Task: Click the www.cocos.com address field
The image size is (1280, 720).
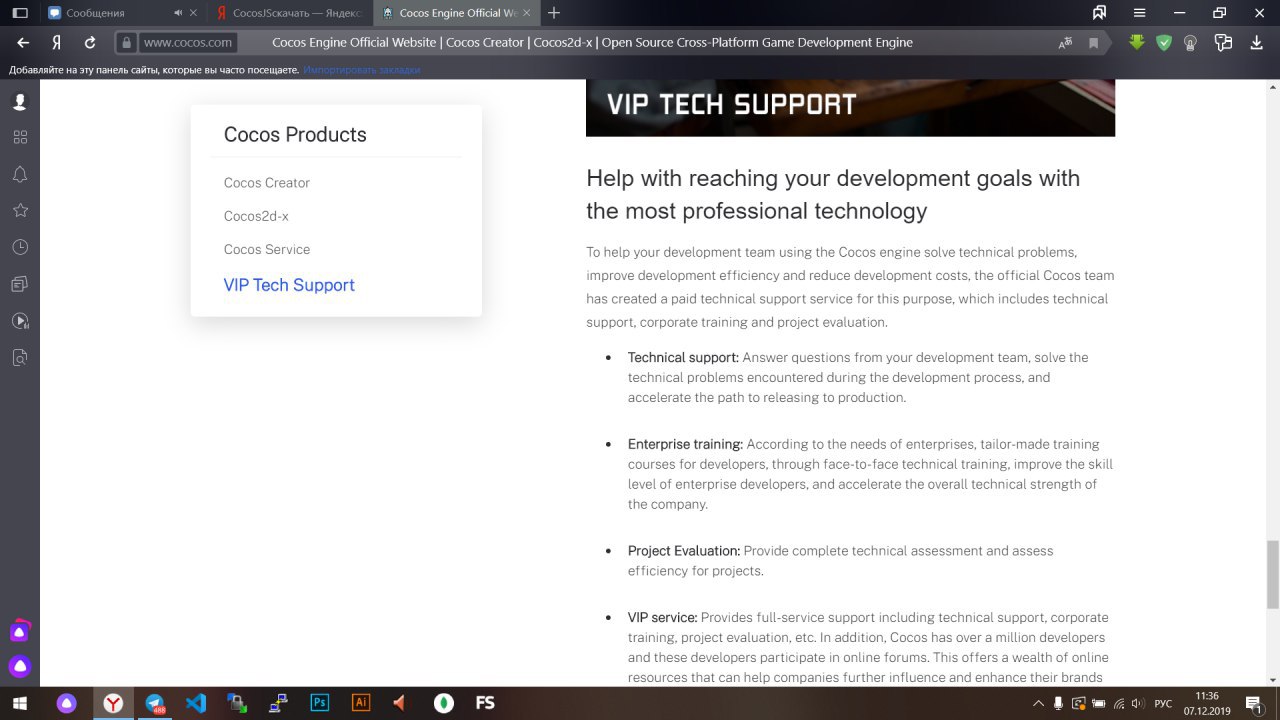Action: [x=187, y=43]
